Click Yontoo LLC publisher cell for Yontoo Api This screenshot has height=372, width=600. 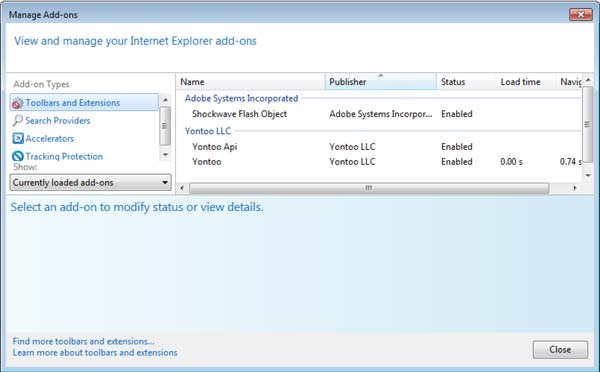tap(352, 147)
